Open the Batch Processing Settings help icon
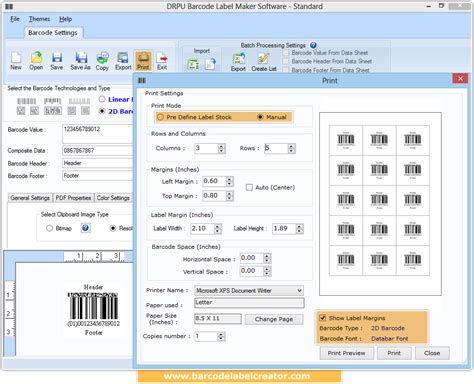The width and height of the screenshot is (474, 384). pos(313,45)
